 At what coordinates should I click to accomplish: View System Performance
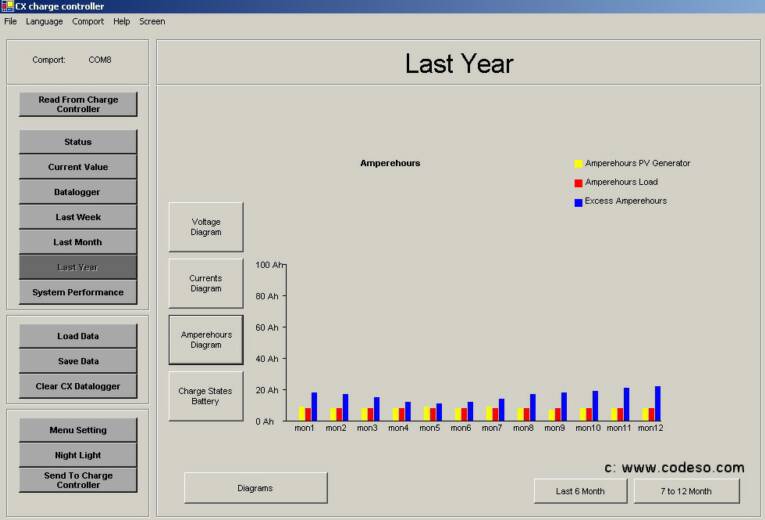tap(78, 292)
